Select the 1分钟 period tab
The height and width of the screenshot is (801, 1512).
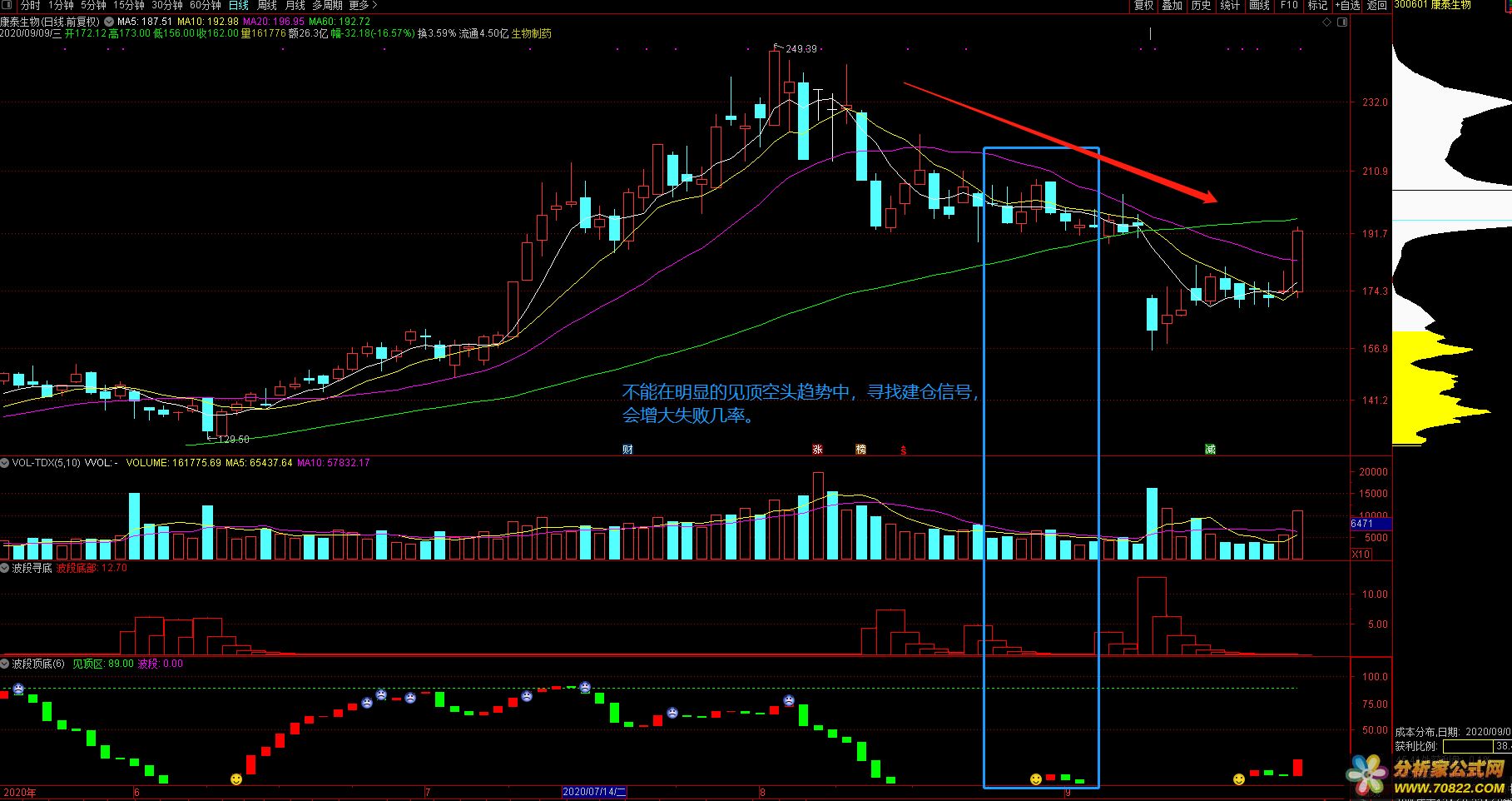61,5
